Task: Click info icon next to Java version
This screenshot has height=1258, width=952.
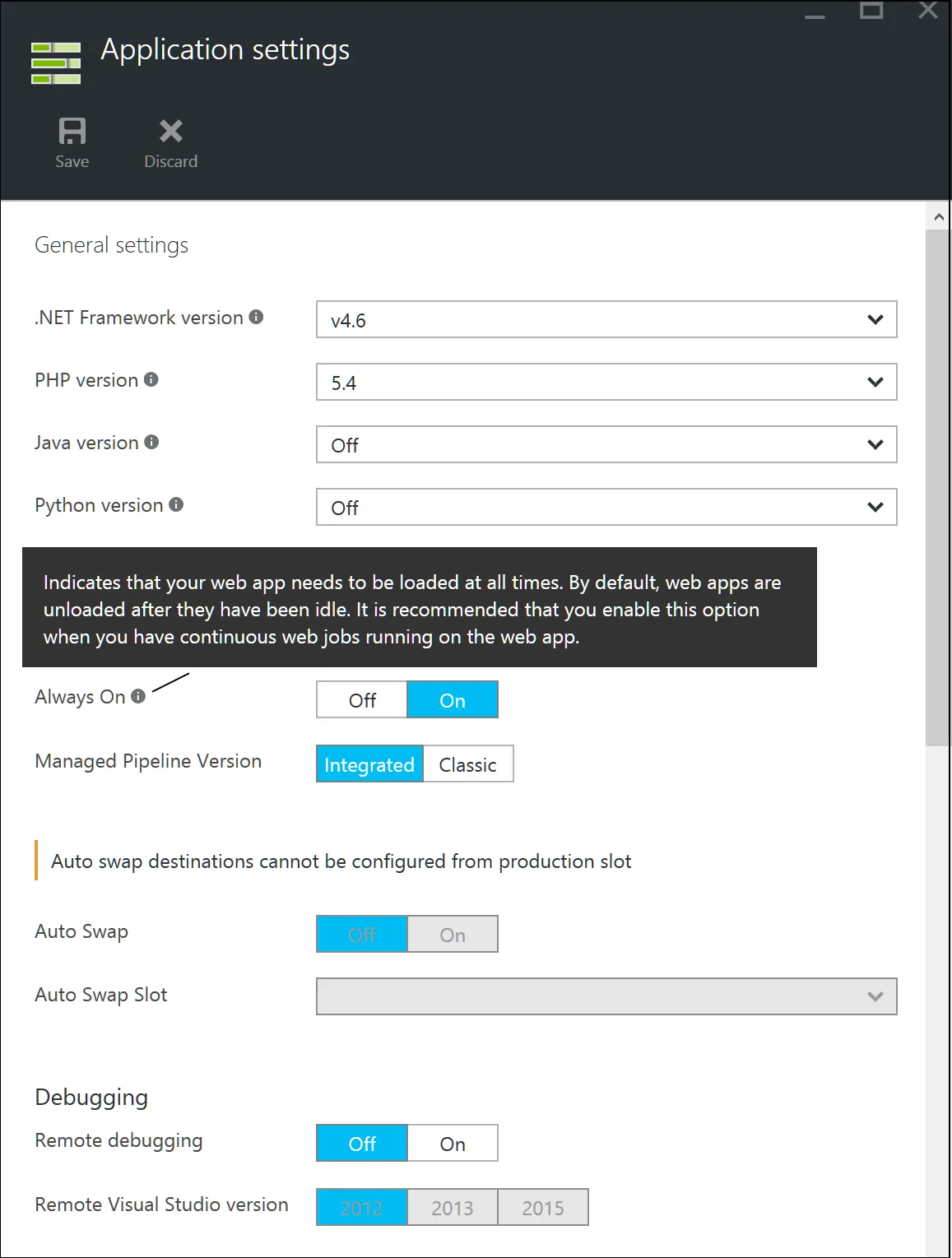Action: pos(151,442)
